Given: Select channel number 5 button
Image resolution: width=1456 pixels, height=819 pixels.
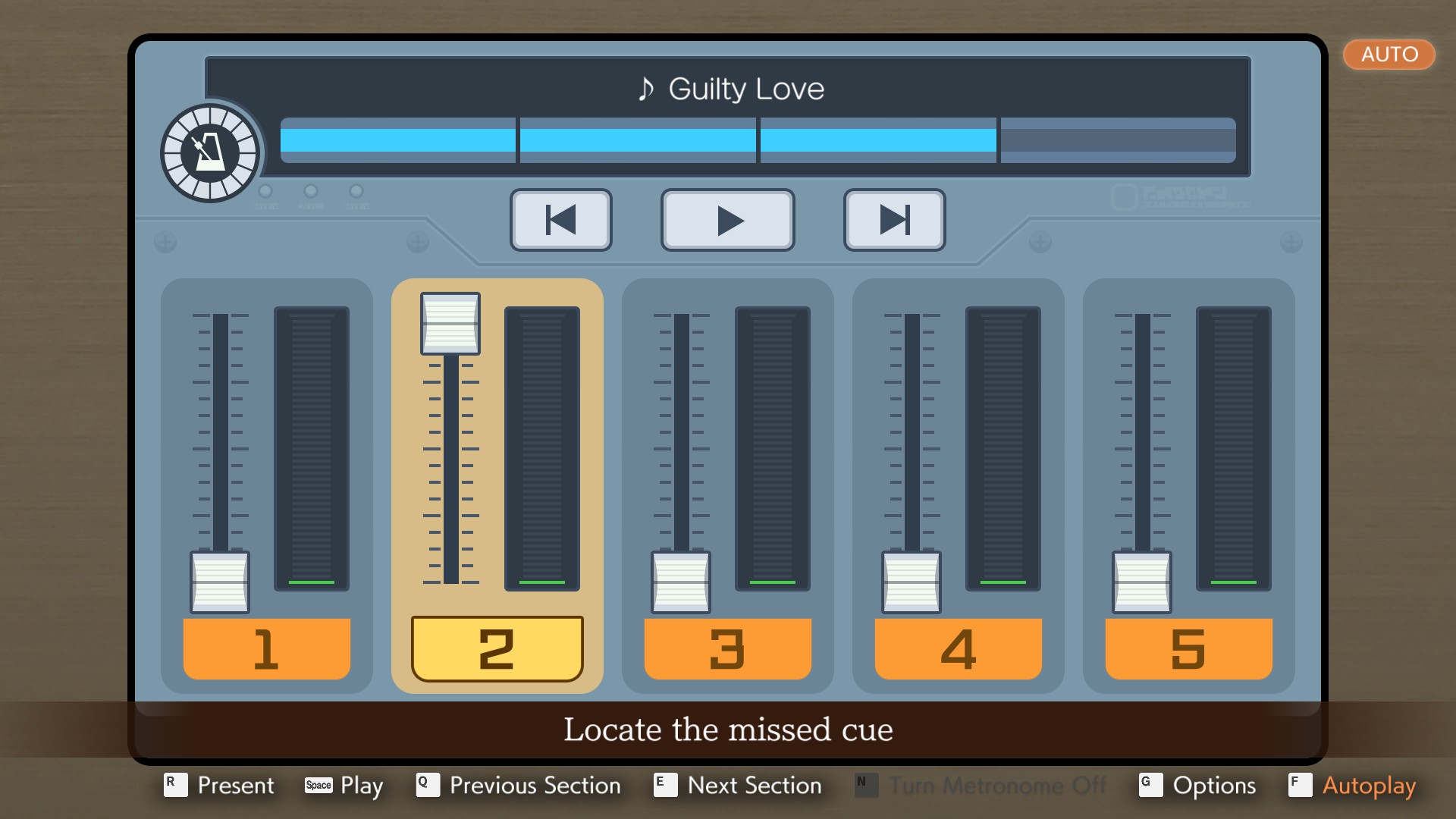Looking at the screenshot, I should [1189, 650].
